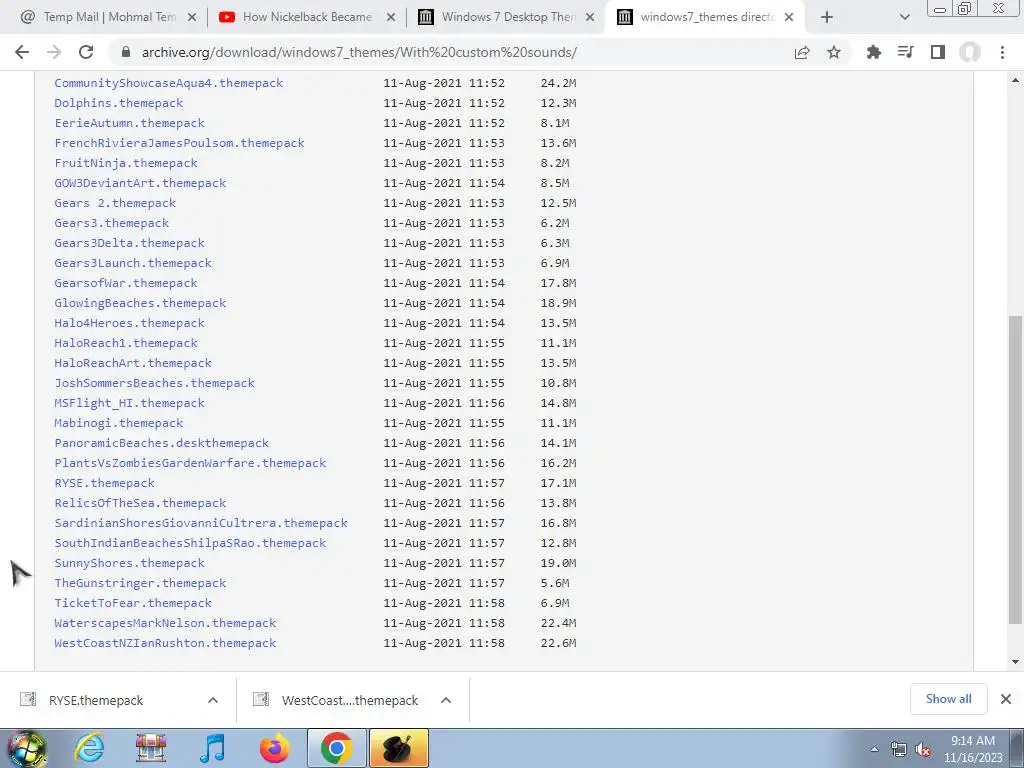Open the Chrome profile avatar
The image size is (1024, 768).
click(x=970, y=52)
